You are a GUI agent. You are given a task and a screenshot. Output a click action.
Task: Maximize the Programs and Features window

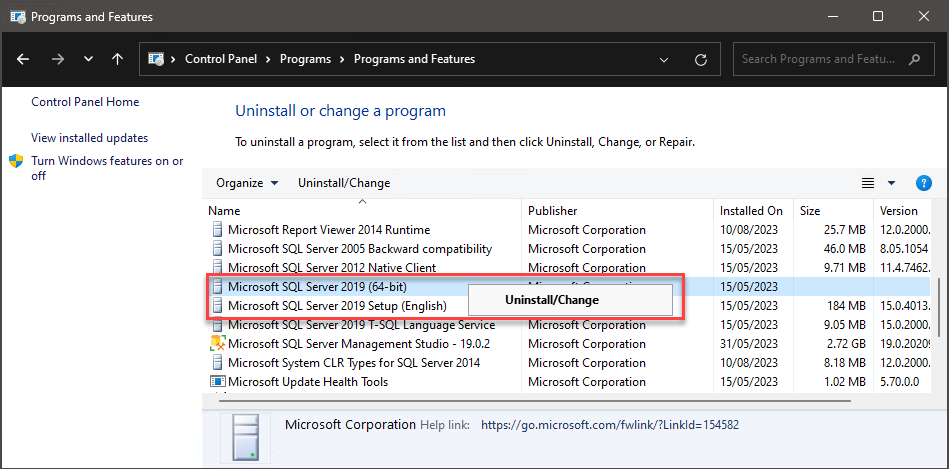pos(878,16)
